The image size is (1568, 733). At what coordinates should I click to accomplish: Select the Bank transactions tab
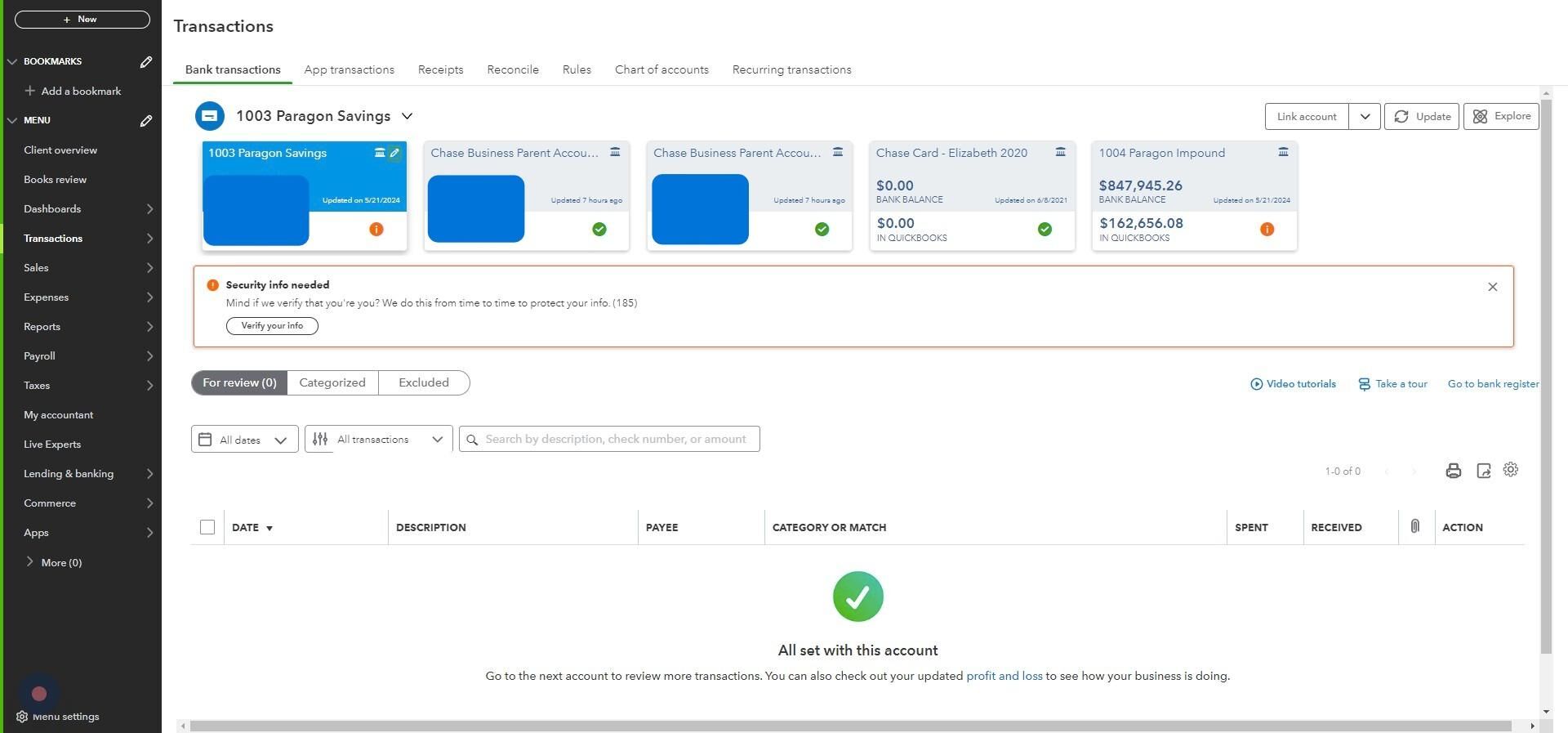pos(233,70)
